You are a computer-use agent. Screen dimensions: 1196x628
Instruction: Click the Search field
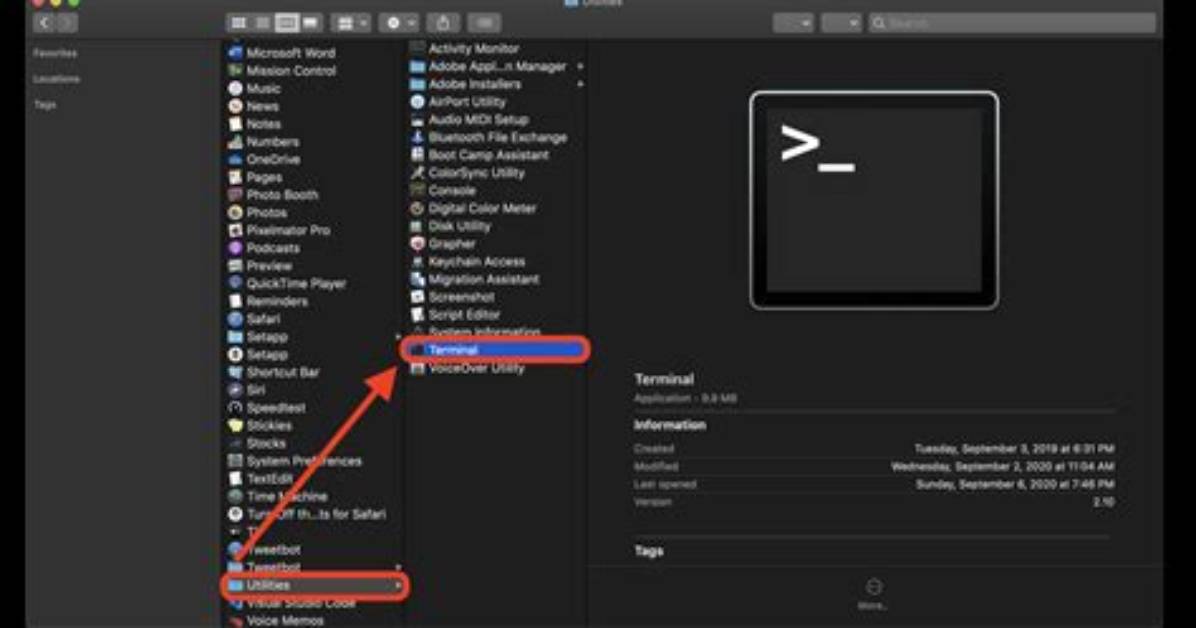[1012, 23]
